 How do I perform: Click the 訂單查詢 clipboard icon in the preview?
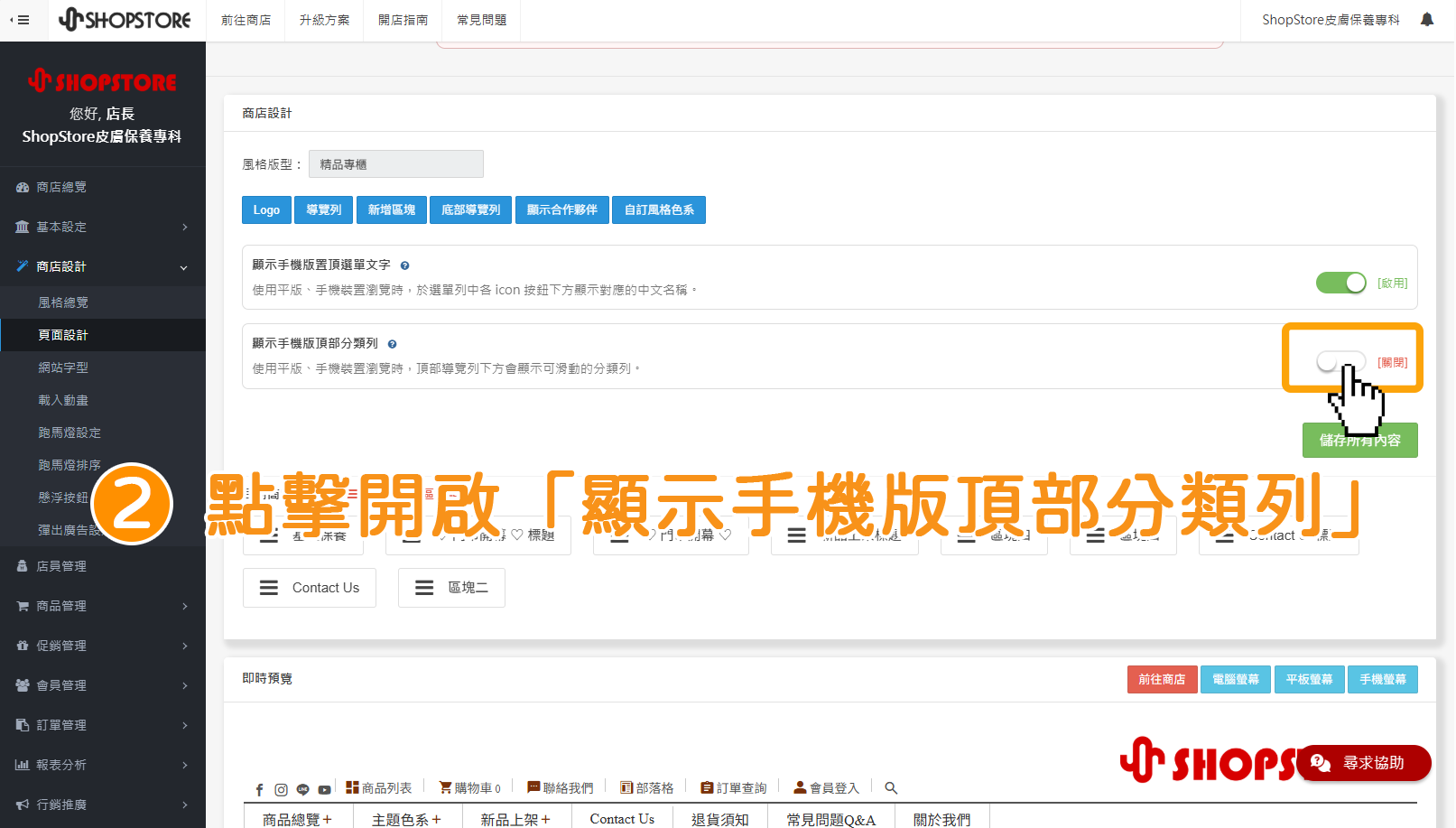(x=707, y=787)
